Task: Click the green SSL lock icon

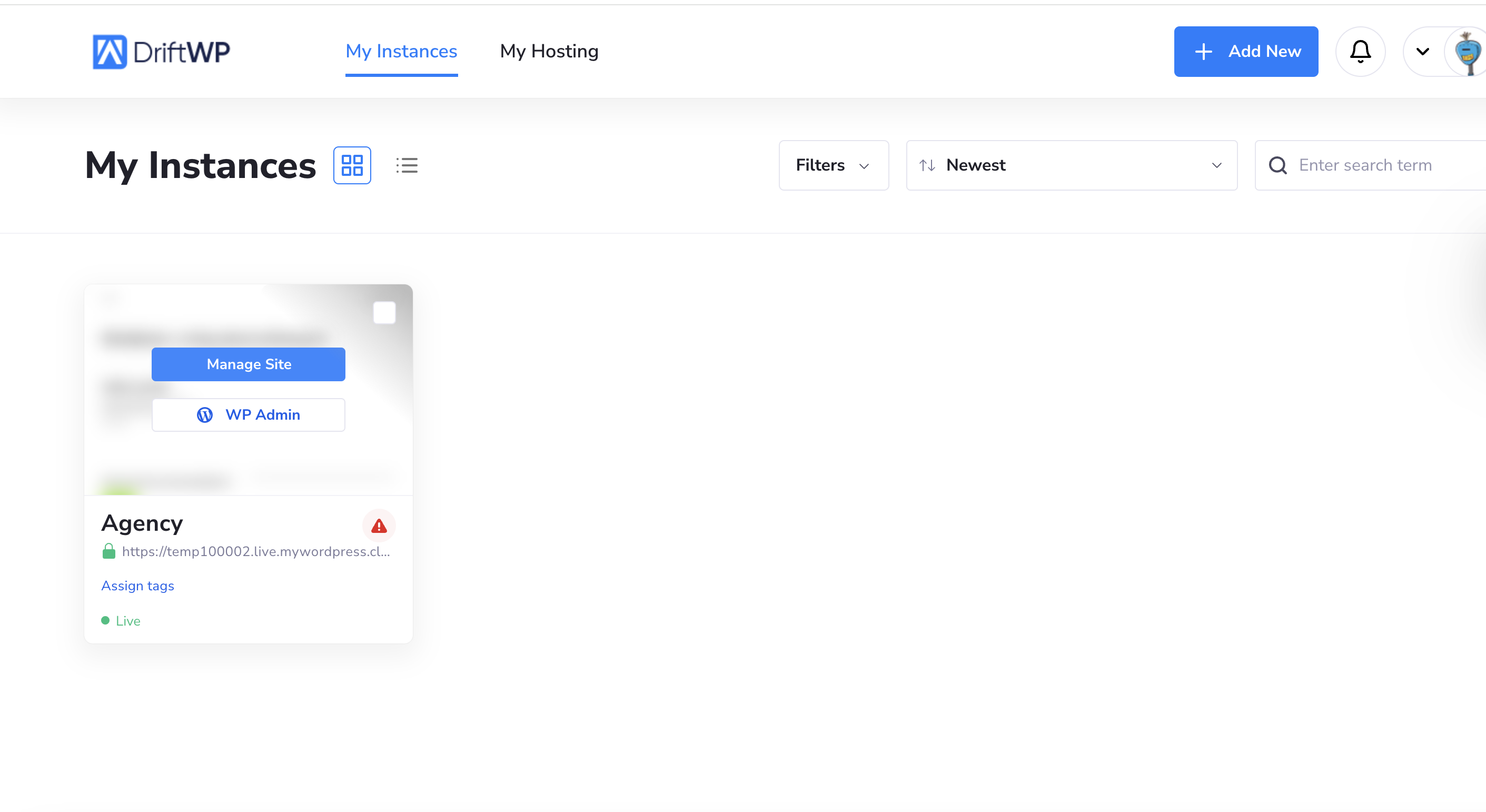Action: point(108,551)
